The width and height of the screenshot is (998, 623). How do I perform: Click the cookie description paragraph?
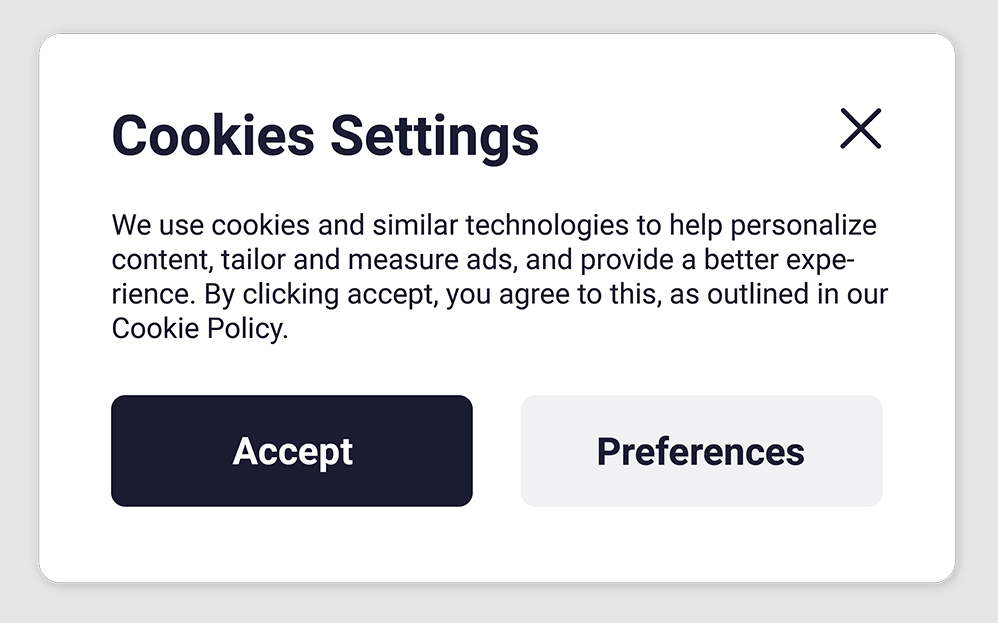pyautogui.click(x=495, y=276)
